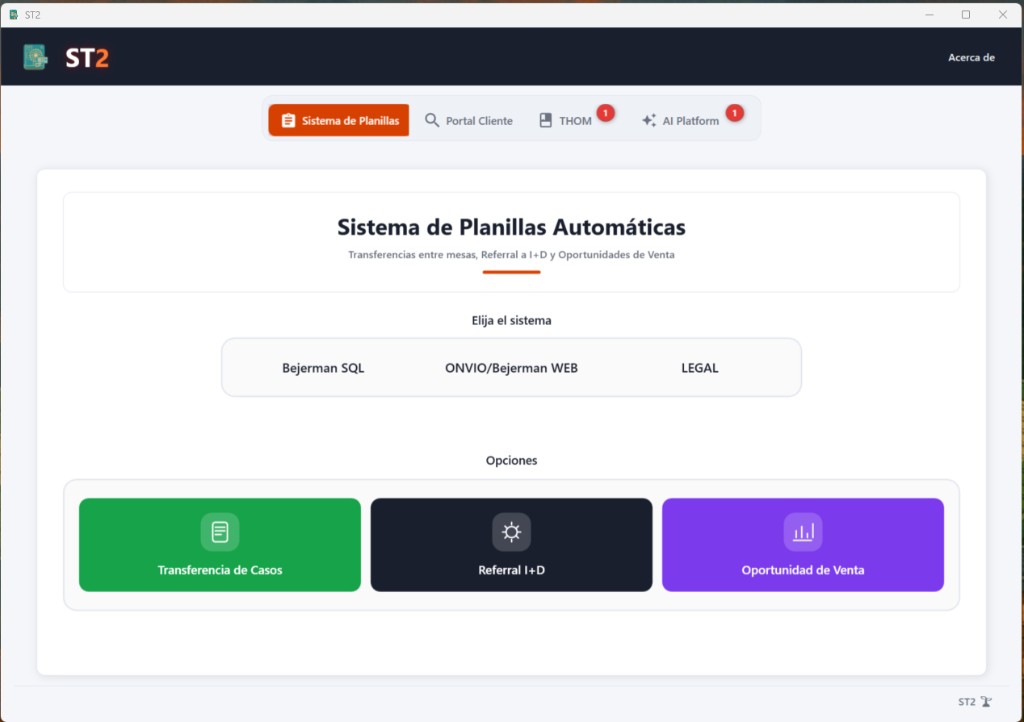
Task: Click the book icon next to THOM
Action: [545, 120]
